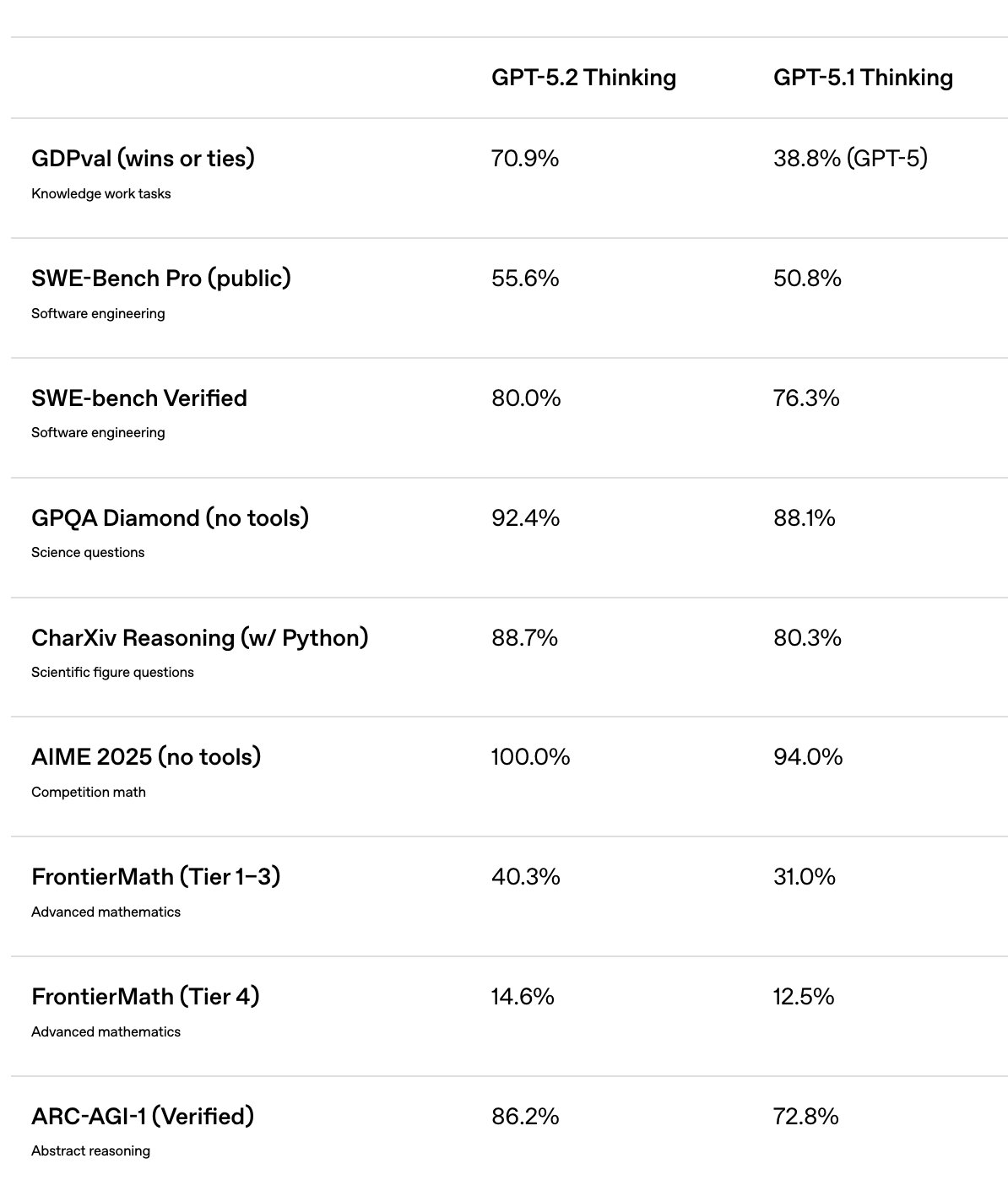Click the SWE-Bench Pro (public) label
The height and width of the screenshot is (1180, 1008).
161,278
